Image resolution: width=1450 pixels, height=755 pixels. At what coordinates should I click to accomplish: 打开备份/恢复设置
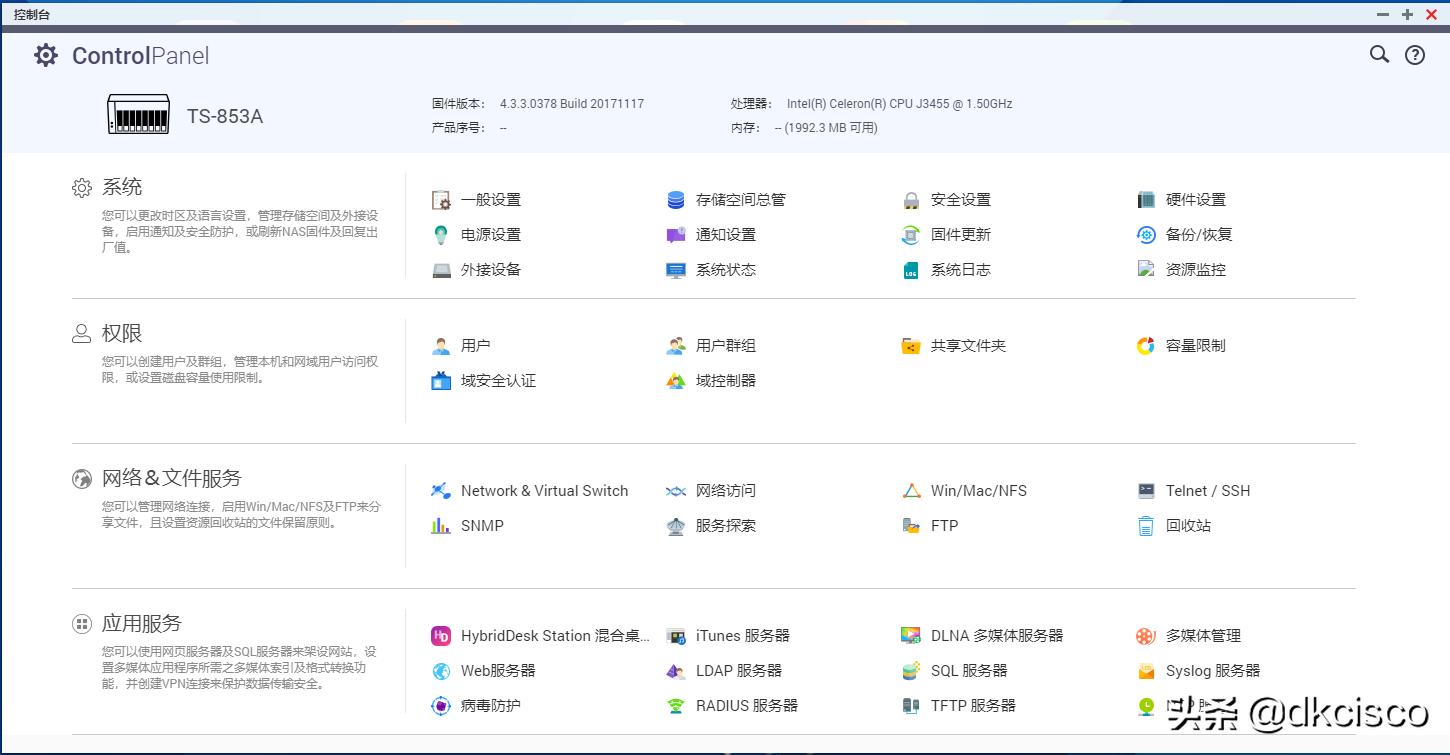click(x=1198, y=234)
